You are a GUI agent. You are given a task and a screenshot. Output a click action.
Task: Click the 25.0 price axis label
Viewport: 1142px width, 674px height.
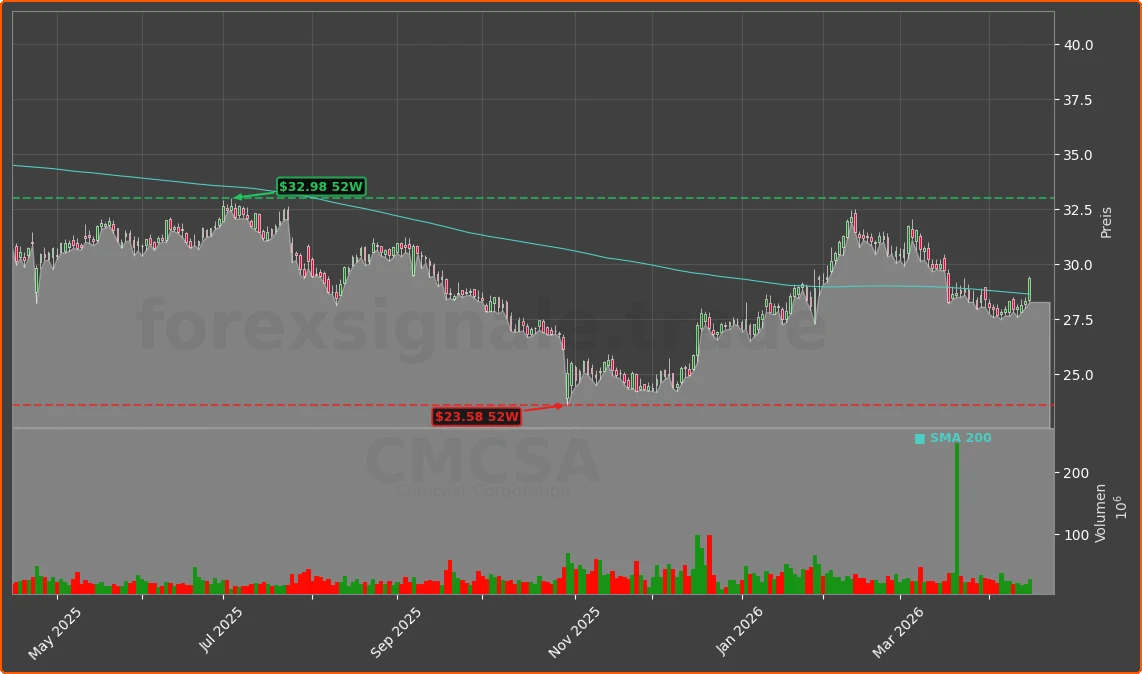(x=1078, y=375)
